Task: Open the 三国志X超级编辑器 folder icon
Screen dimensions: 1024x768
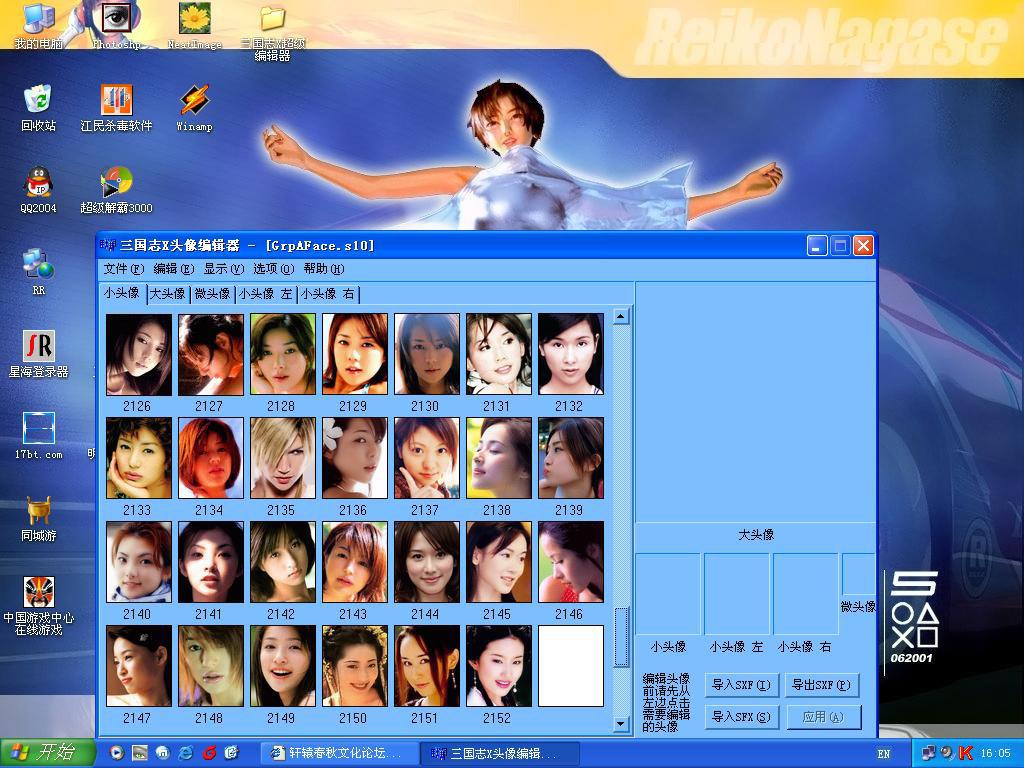Action: point(272,20)
